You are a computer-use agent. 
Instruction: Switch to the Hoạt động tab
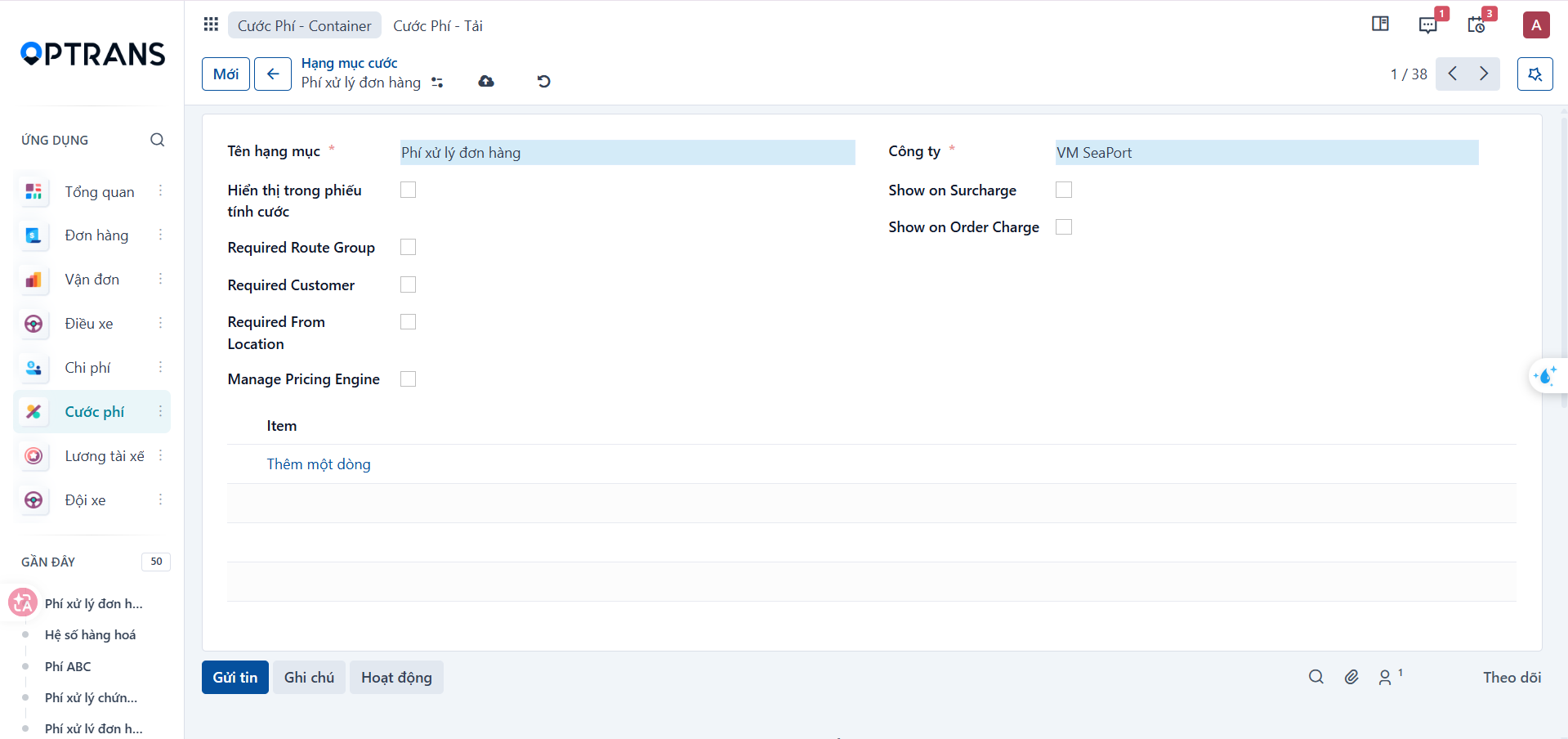click(396, 677)
